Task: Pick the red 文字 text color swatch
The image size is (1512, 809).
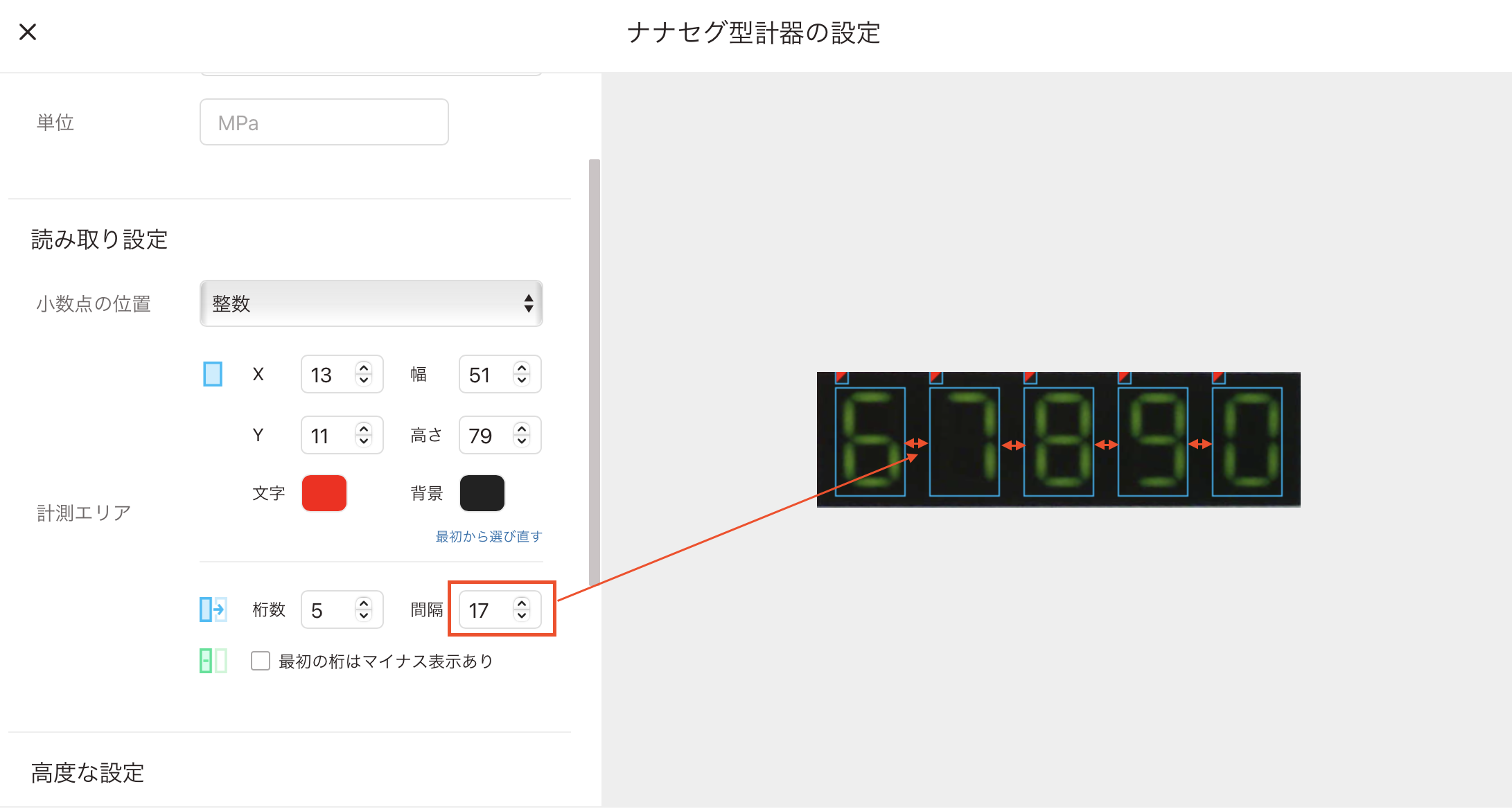Action: click(x=324, y=493)
